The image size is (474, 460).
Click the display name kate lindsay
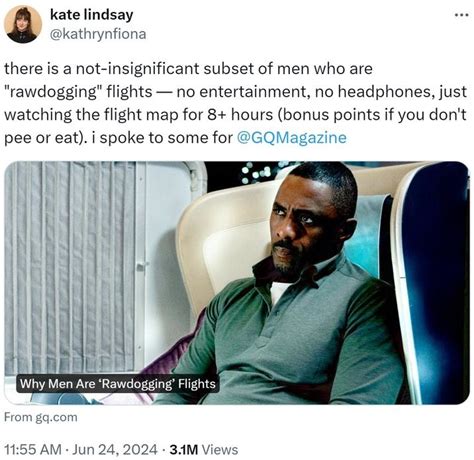pos(91,15)
